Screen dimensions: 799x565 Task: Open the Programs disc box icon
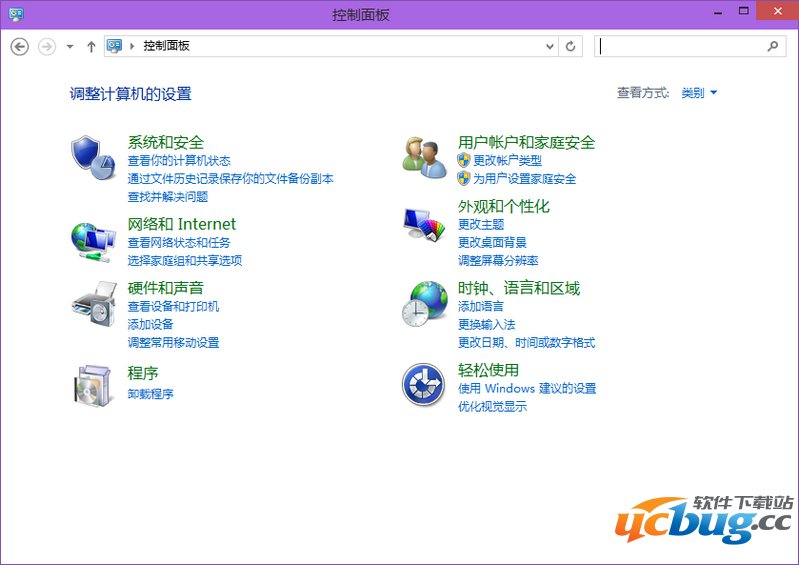pos(93,385)
